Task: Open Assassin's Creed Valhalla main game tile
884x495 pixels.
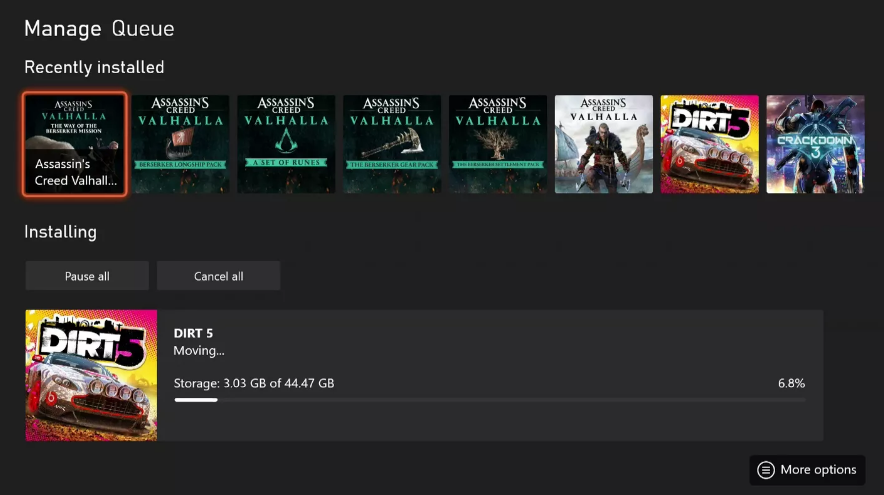Action: [604, 144]
